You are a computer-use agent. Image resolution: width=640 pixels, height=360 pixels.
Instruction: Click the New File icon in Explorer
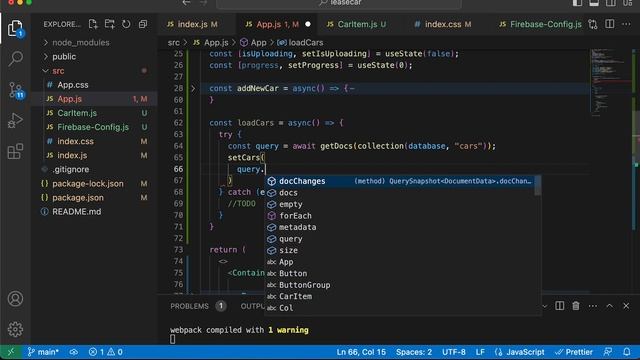click(x=93, y=24)
